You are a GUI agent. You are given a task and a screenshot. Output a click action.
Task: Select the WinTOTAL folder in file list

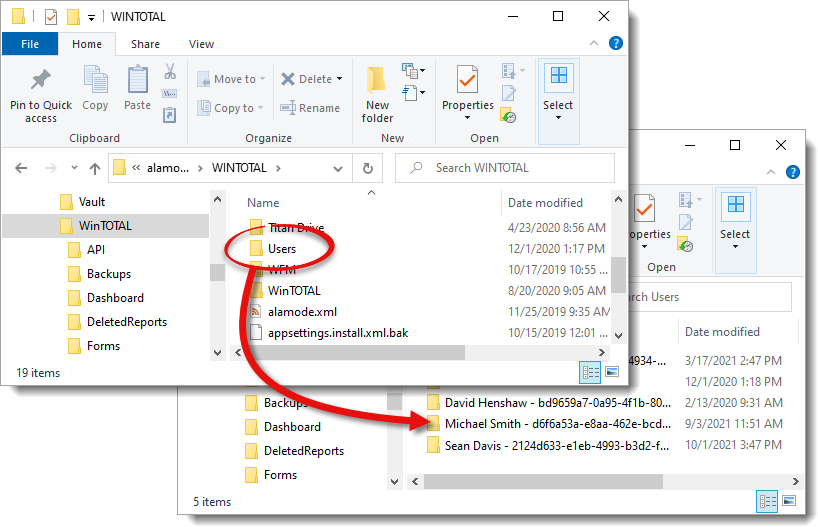click(x=285, y=291)
